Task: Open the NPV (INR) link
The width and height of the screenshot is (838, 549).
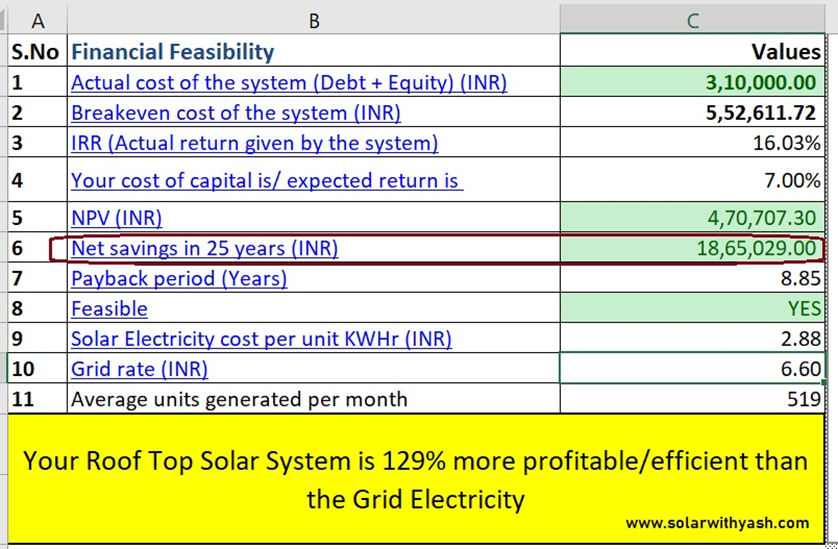Action: [x=116, y=217]
